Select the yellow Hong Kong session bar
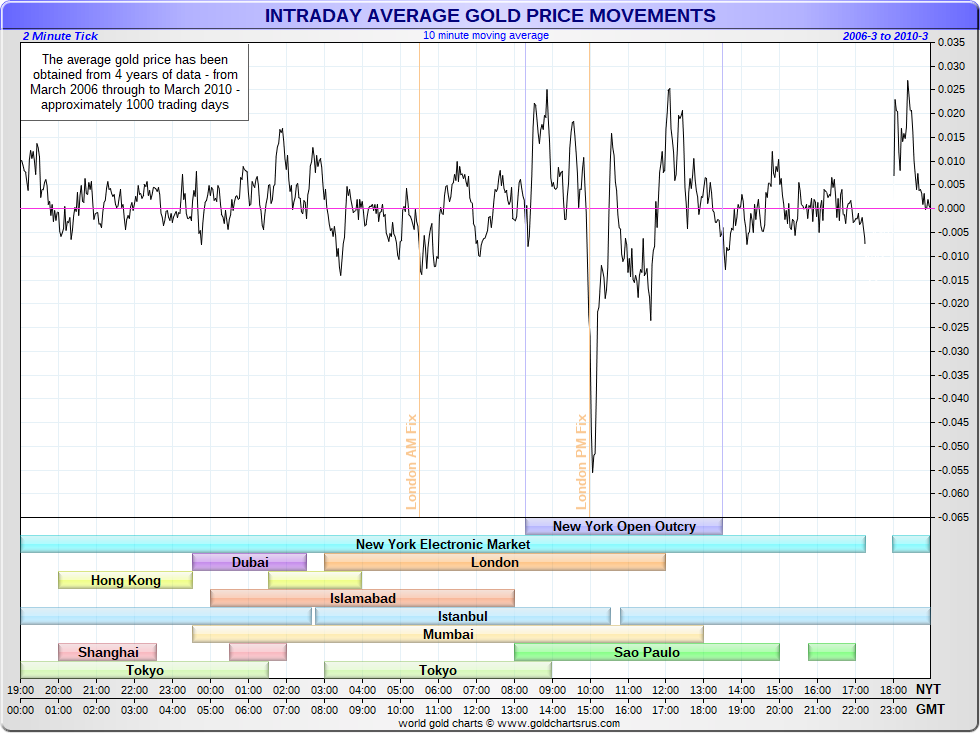Image resolution: width=980 pixels, height=733 pixels. click(x=125, y=581)
